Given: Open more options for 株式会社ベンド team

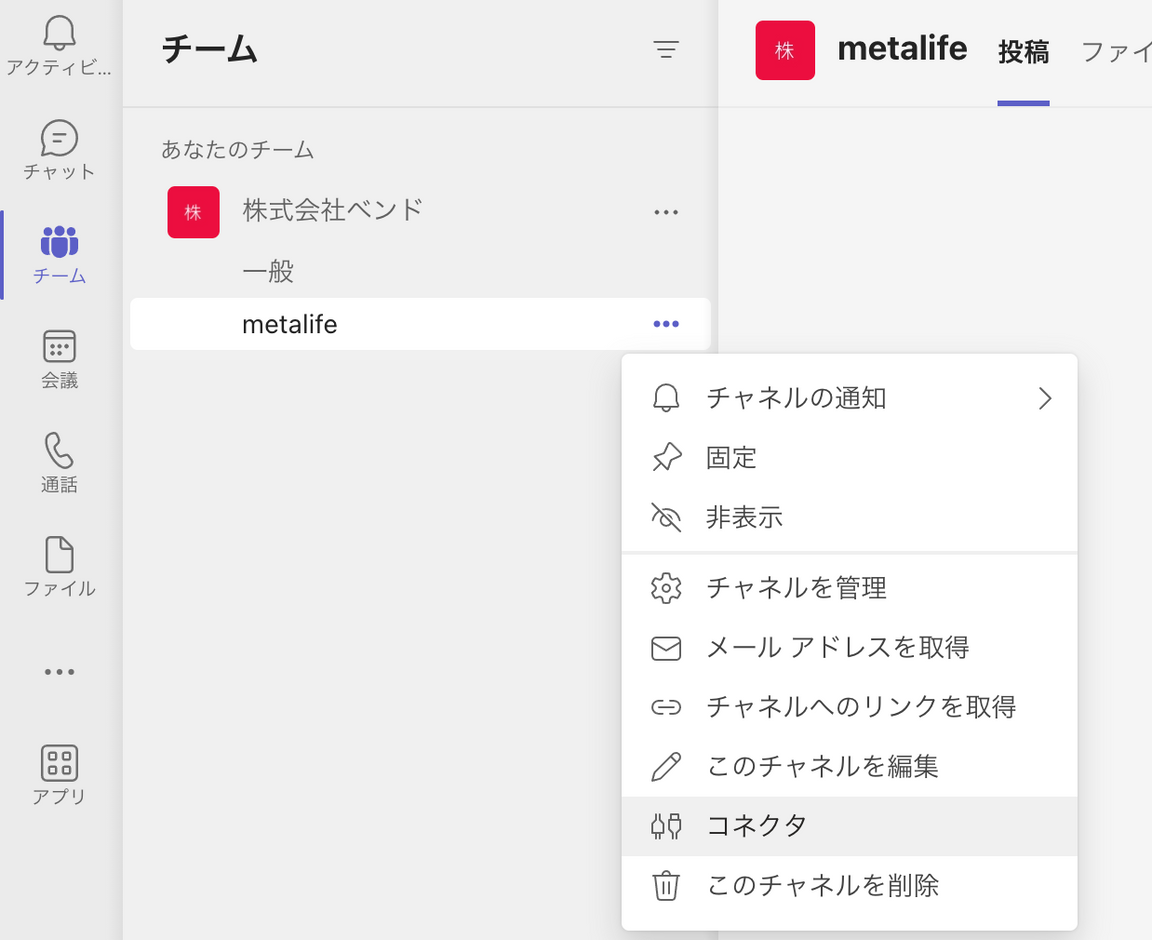Looking at the screenshot, I should click(x=666, y=212).
